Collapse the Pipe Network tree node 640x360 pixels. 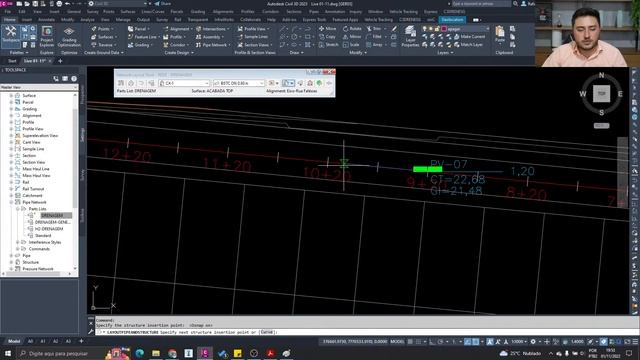[x=11, y=202]
